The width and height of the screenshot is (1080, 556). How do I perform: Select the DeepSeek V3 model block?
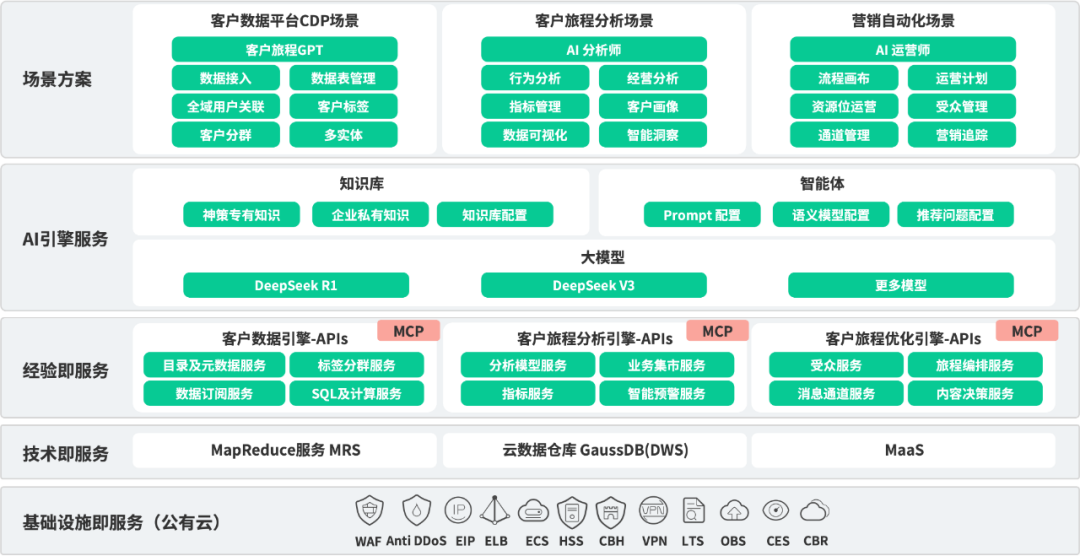tap(594, 285)
